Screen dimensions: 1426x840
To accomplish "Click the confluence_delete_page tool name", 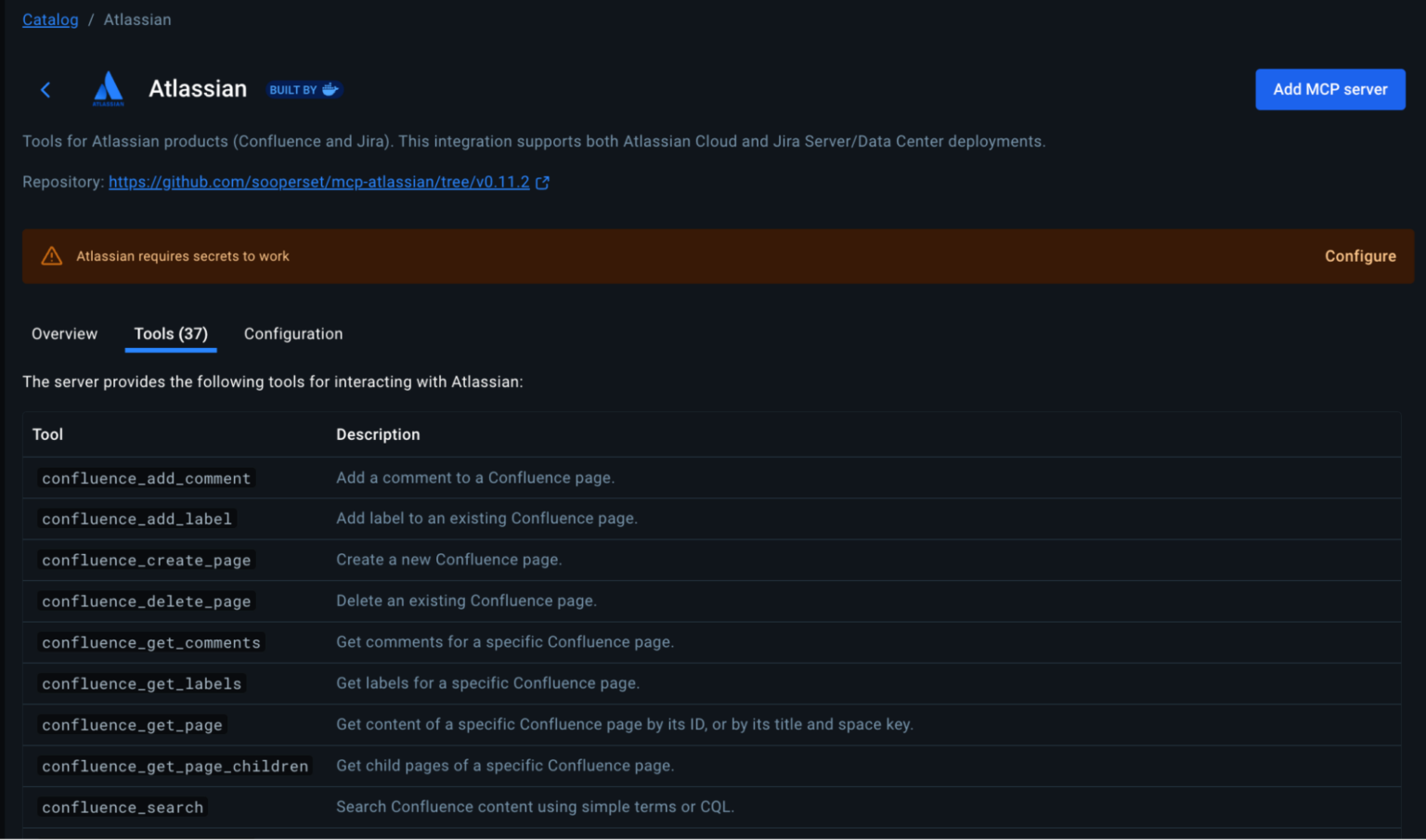I will click(x=145, y=601).
